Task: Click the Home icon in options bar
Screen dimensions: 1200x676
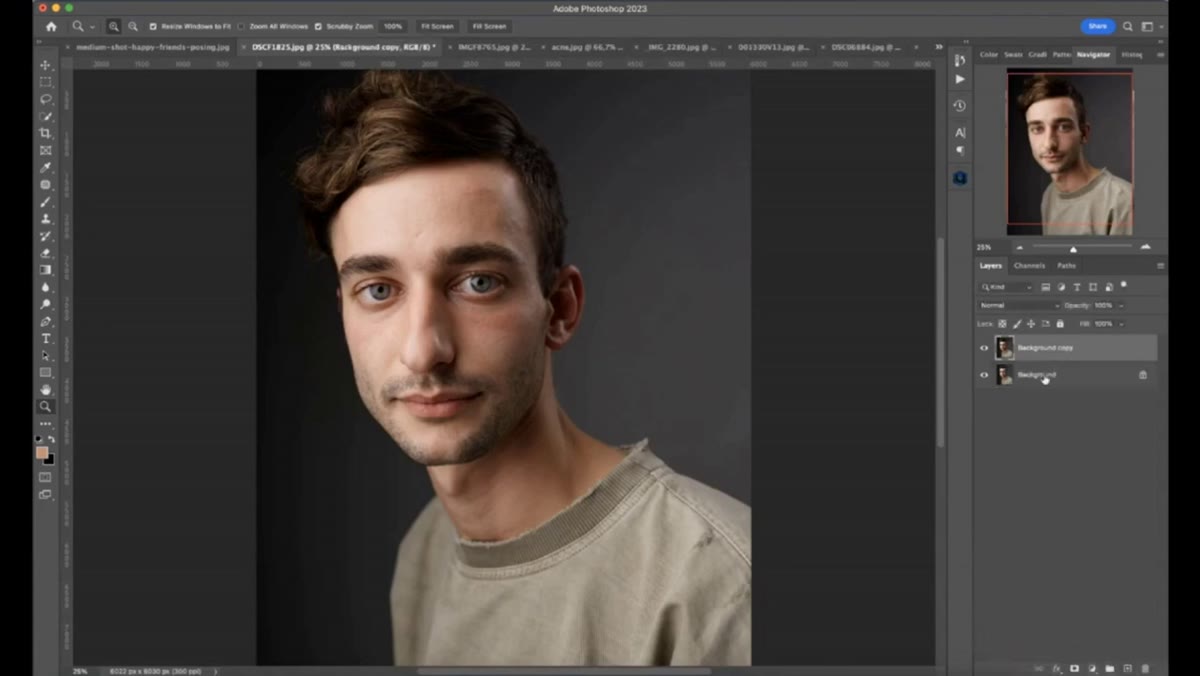Action: pyautogui.click(x=51, y=26)
